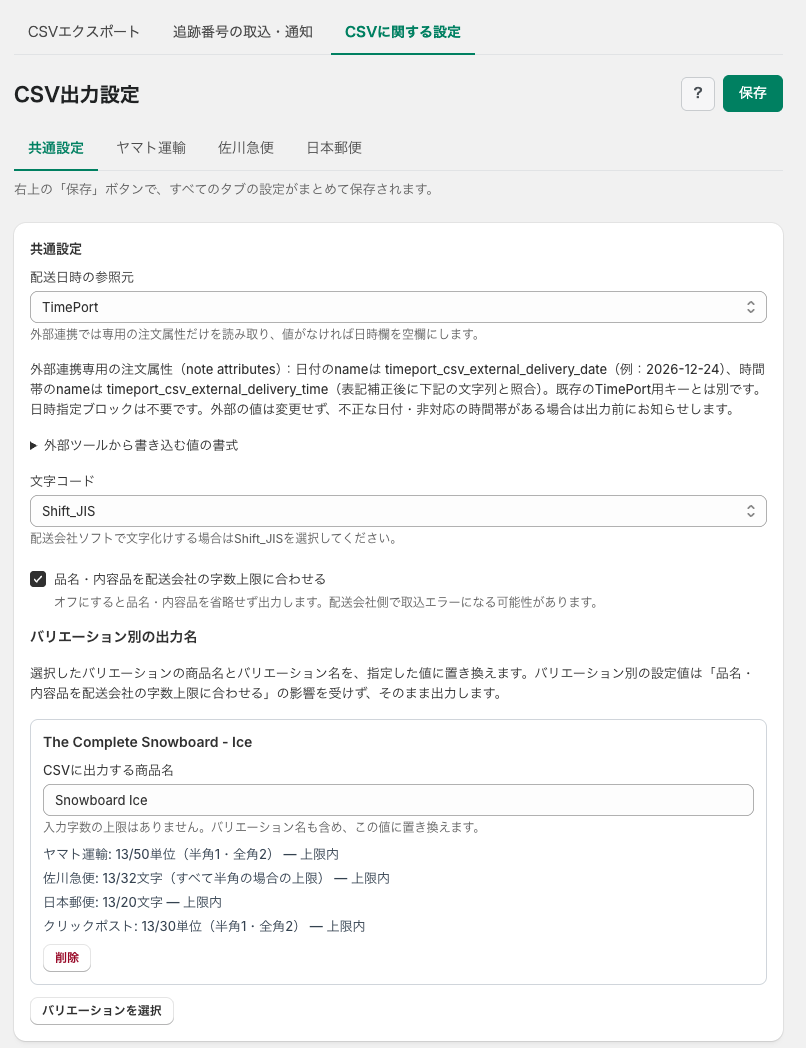The image size is (806, 1048).
Task: Click 'The Complete Snowboard - Ice' title
Action: click(148, 742)
